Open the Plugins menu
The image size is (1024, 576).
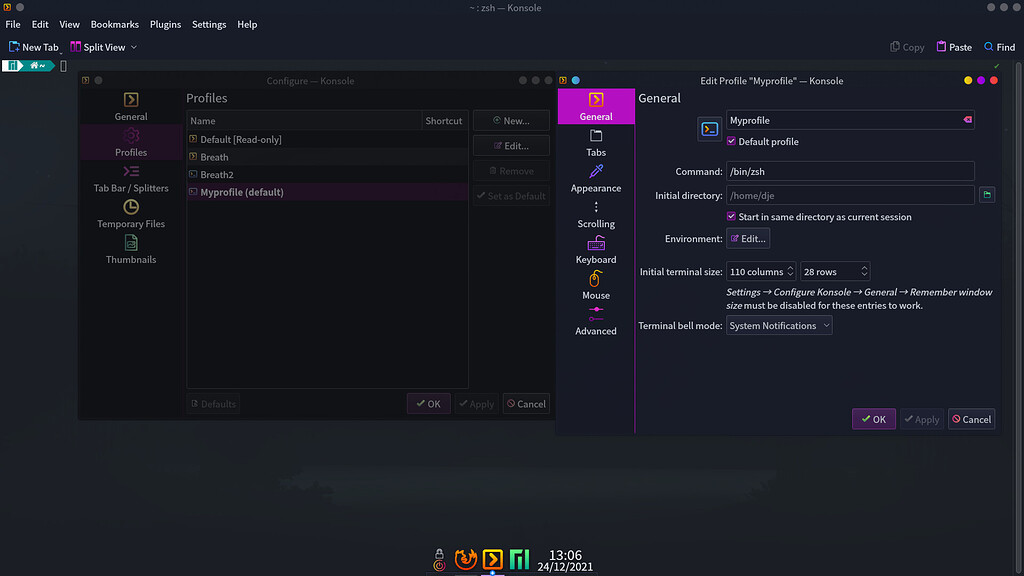click(164, 24)
